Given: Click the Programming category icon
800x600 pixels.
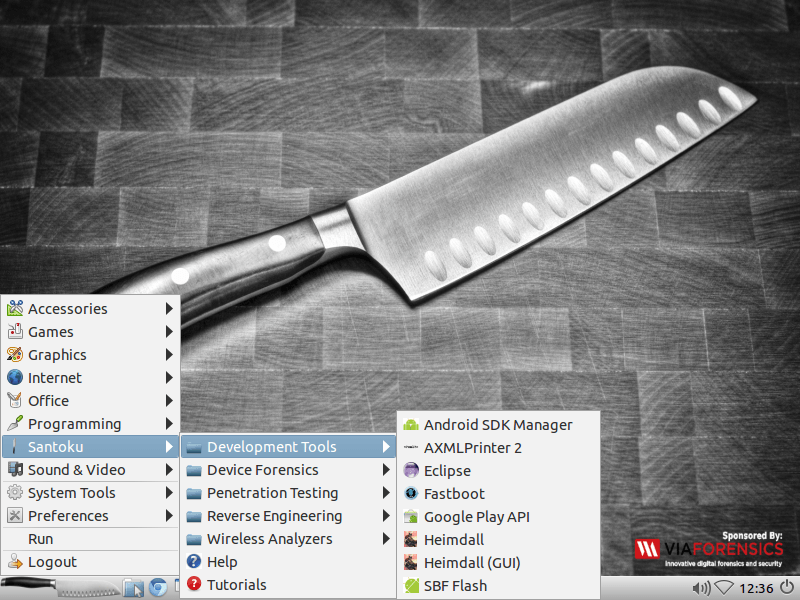Looking at the screenshot, I should click(15, 423).
